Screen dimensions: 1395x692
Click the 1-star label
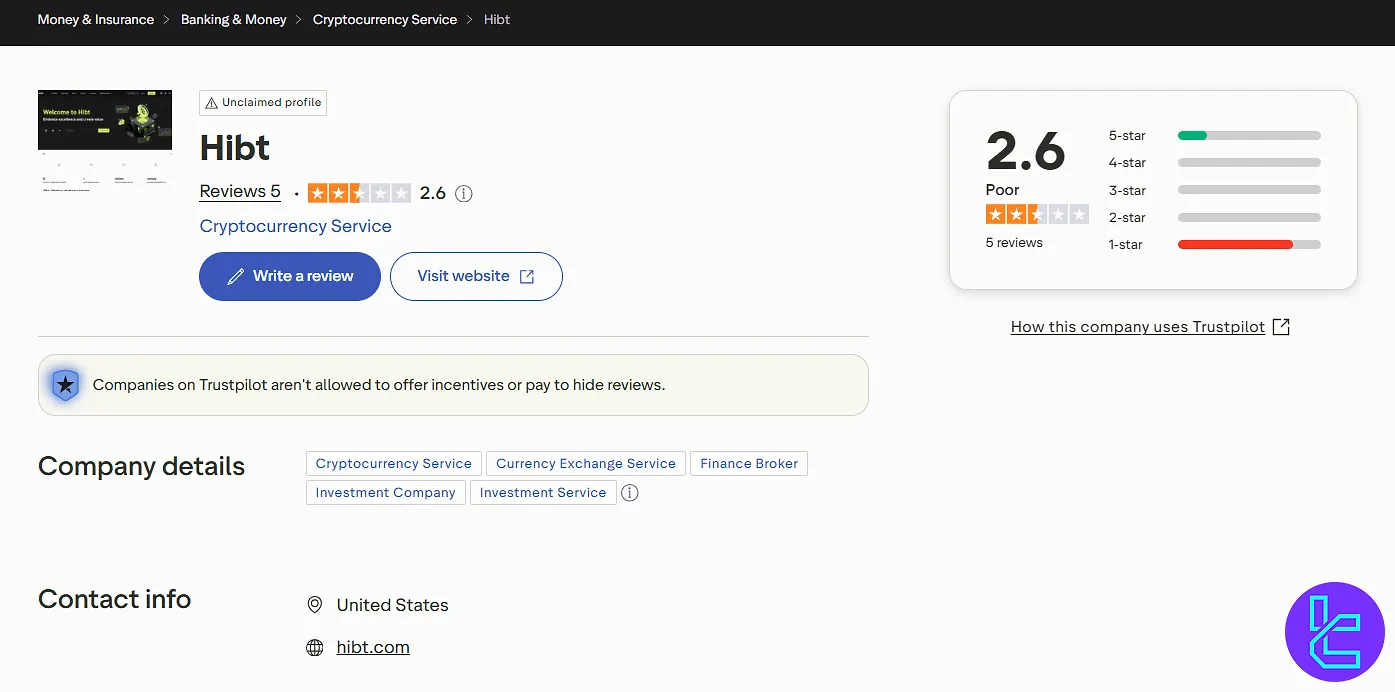pos(1125,245)
